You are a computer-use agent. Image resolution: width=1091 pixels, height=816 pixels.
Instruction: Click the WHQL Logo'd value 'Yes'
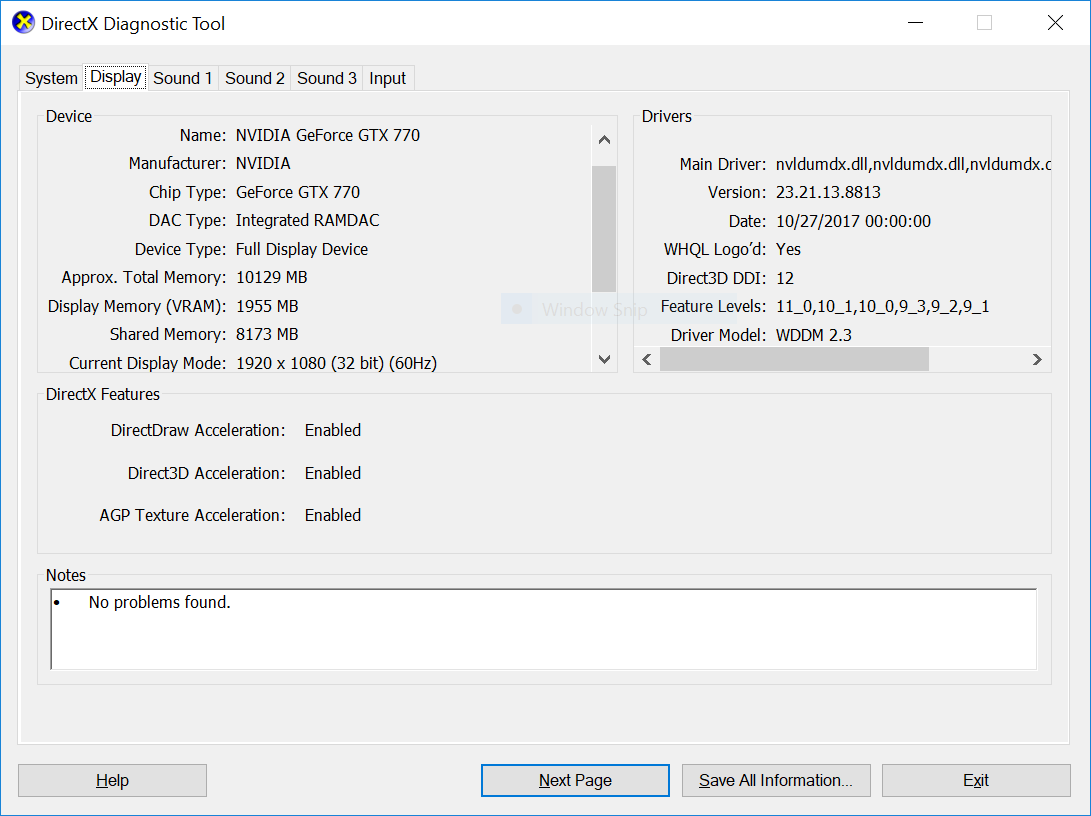788,249
